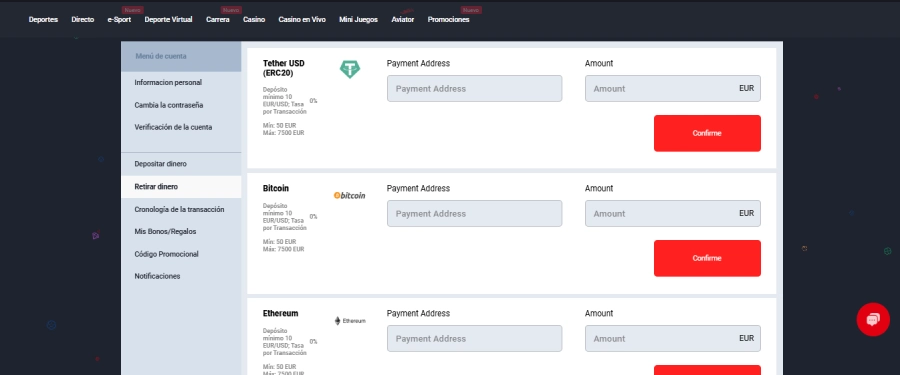Open the Casino section
Viewport: 900px width, 375px height.
(254, 20)
